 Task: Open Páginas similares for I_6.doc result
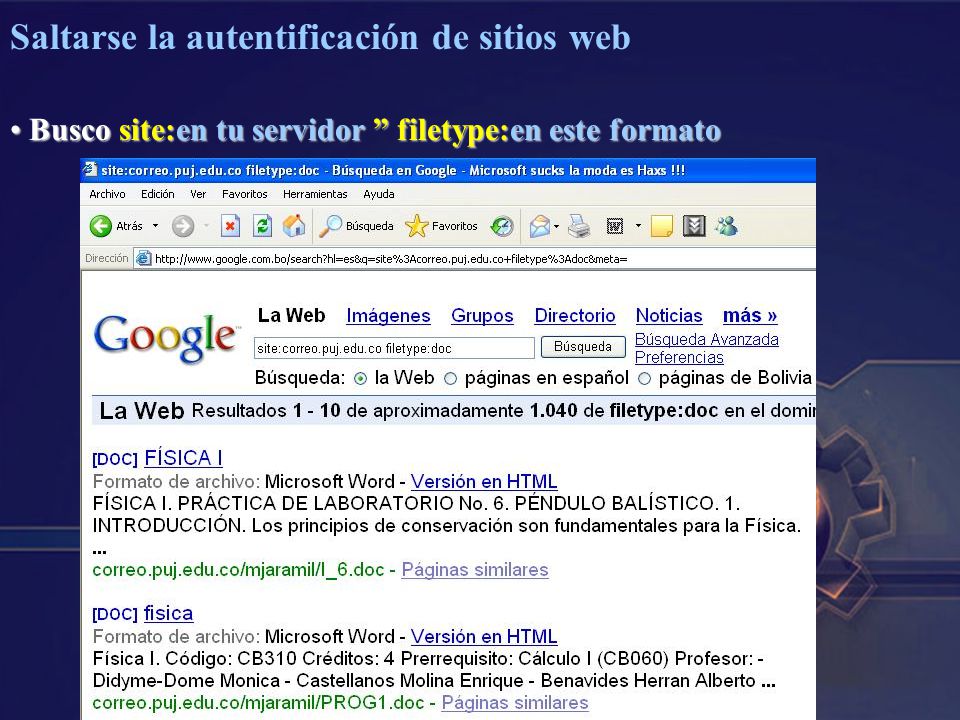[x=474, y=570]
